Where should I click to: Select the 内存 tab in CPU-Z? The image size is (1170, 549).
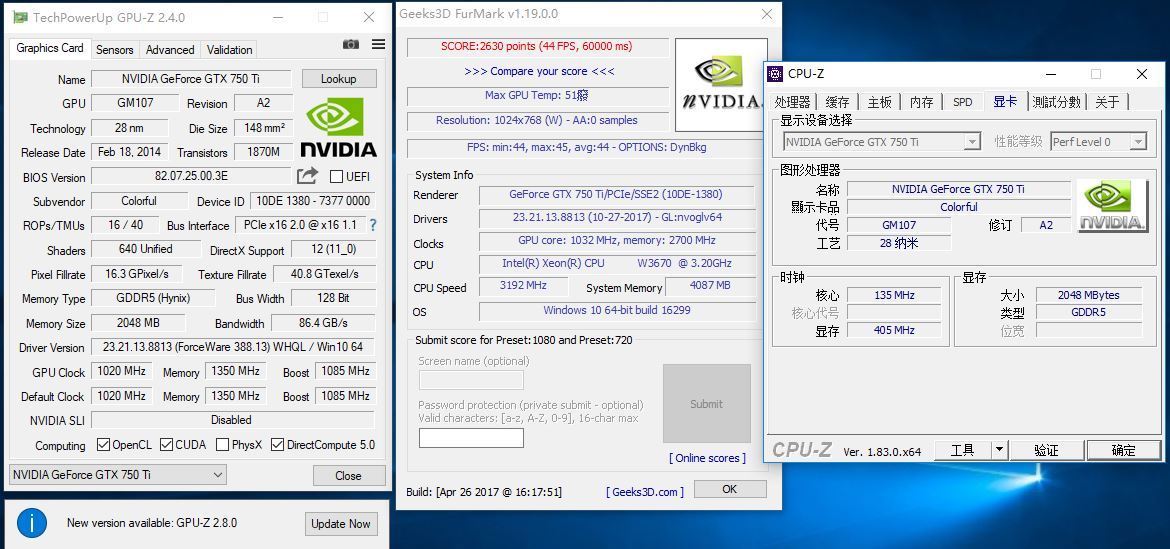coord(922,102)
